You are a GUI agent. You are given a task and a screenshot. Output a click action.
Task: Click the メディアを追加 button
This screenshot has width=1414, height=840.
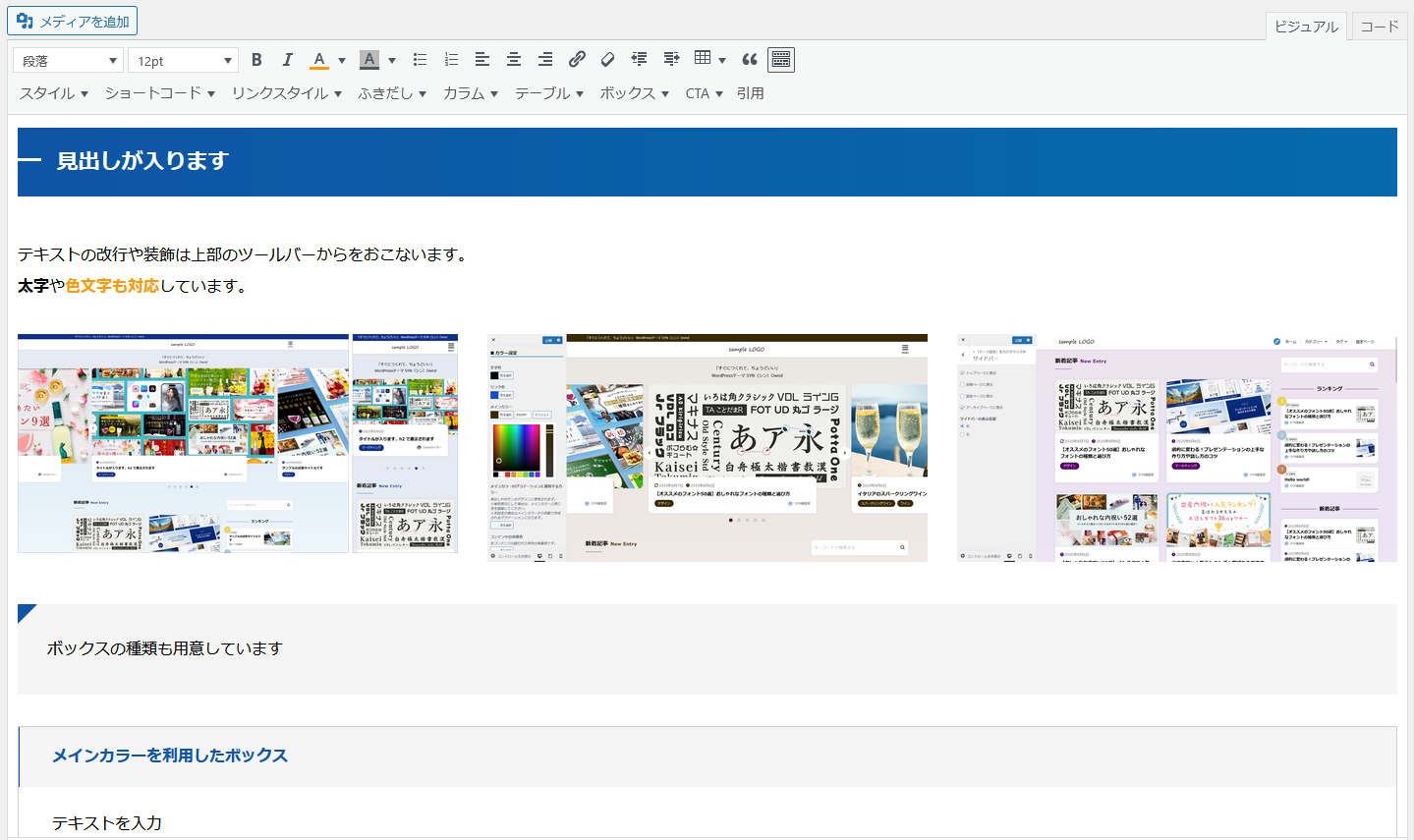[74, 21]
